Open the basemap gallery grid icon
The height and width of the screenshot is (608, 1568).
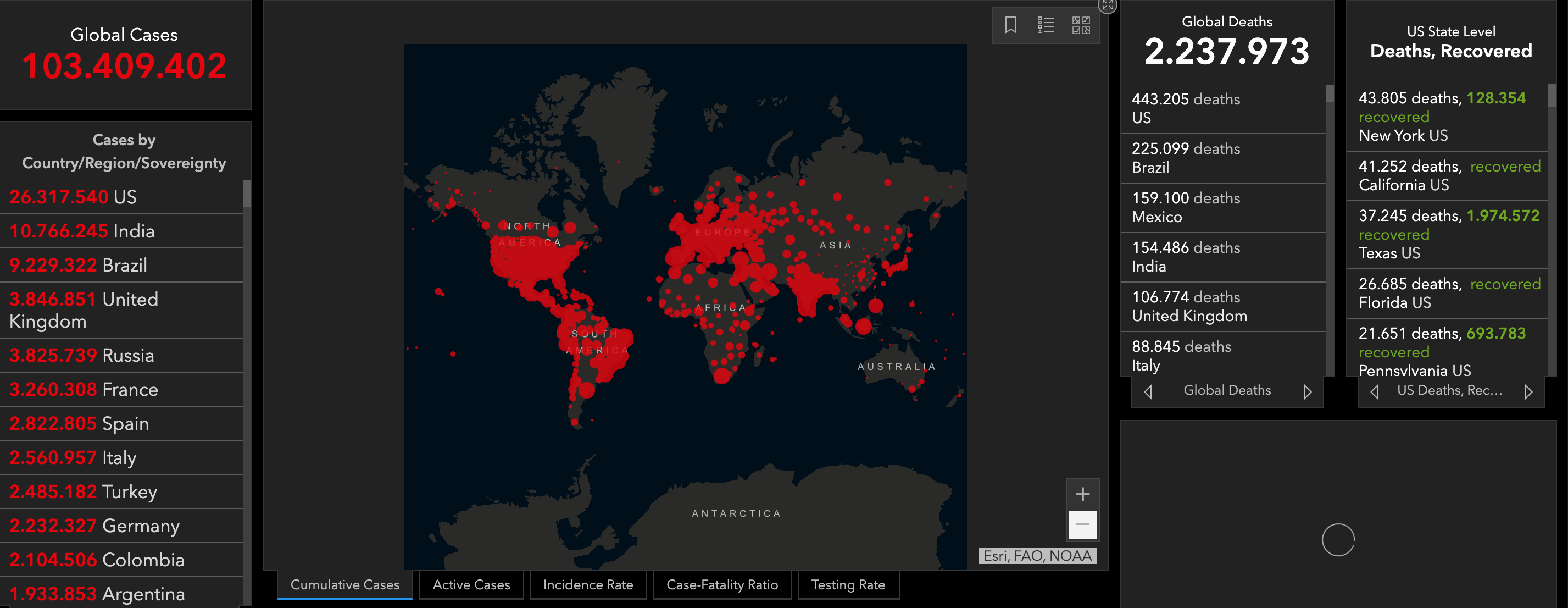click(1081, 25)
